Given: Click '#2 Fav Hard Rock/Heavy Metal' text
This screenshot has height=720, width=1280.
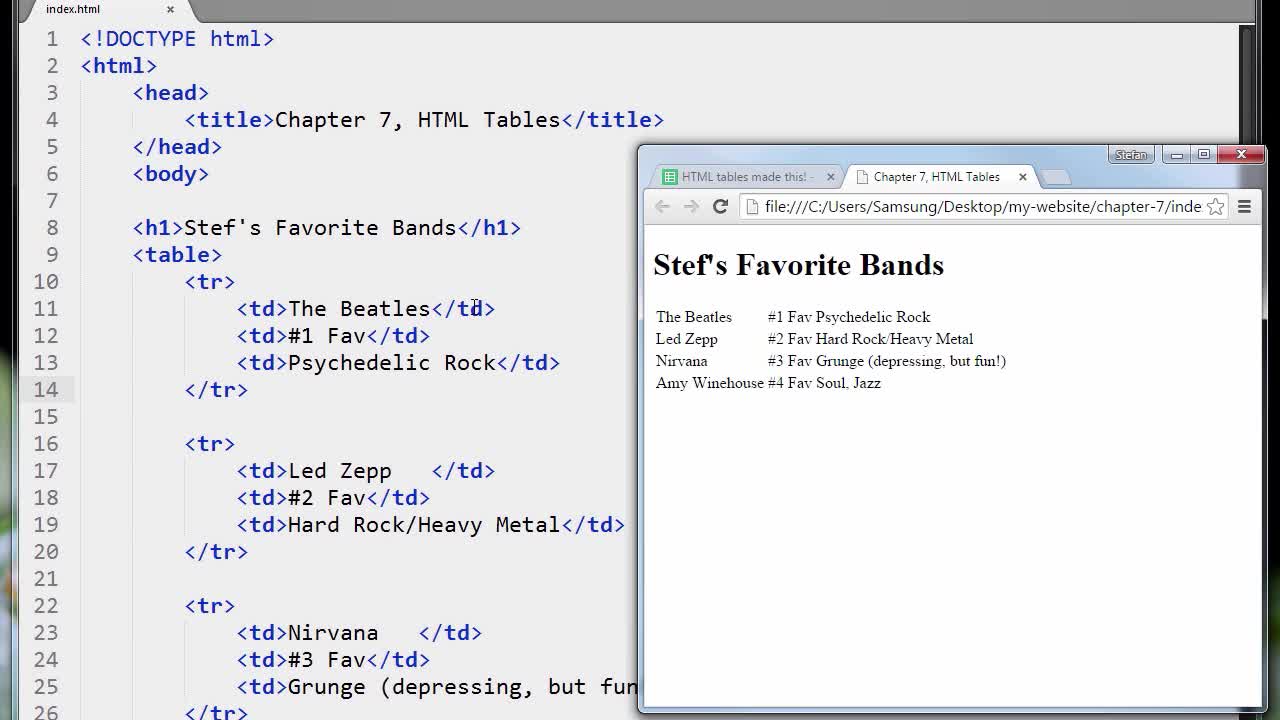Looking at the screenshot, I should click(870, 339).
